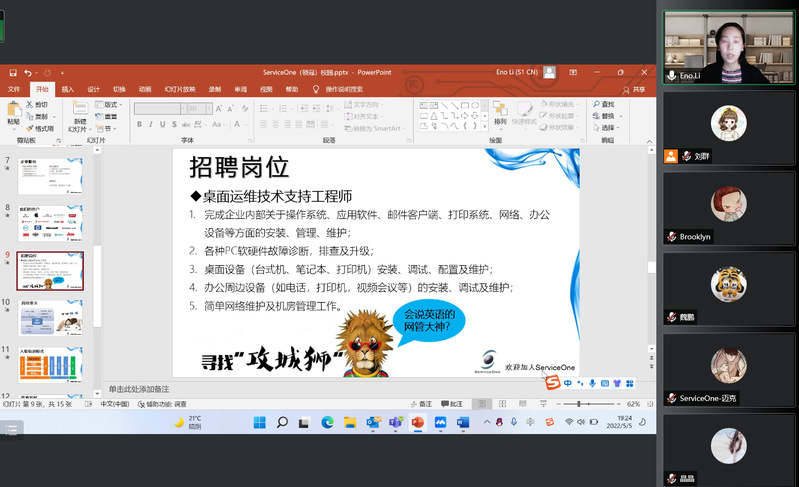The width and height of the screenshot is (799, 487).
Task: Open PowerPoint from the Windows taskbar
Action: 417,423
